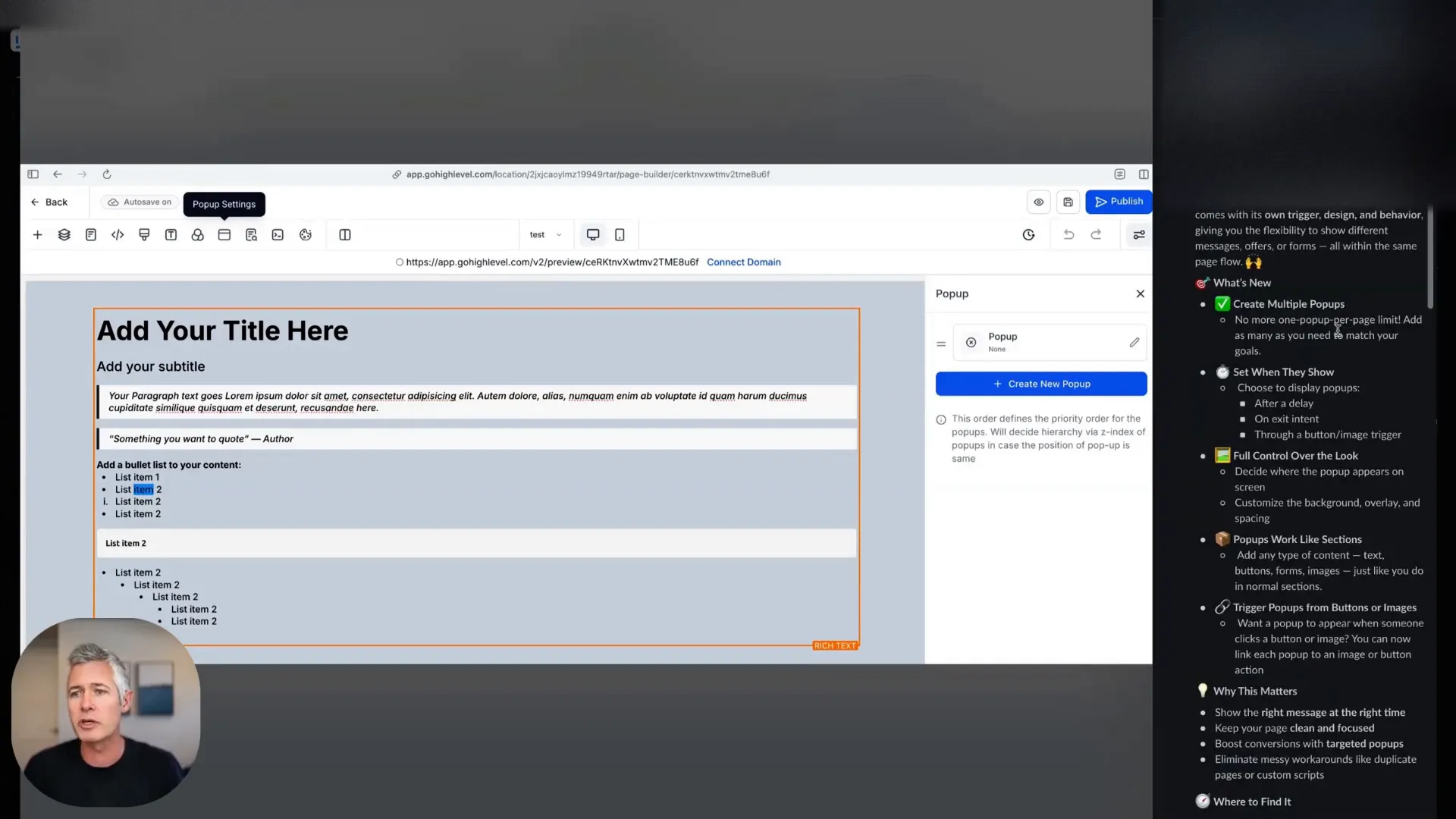Open the layers/sections panel icon

tap(64, 234)
